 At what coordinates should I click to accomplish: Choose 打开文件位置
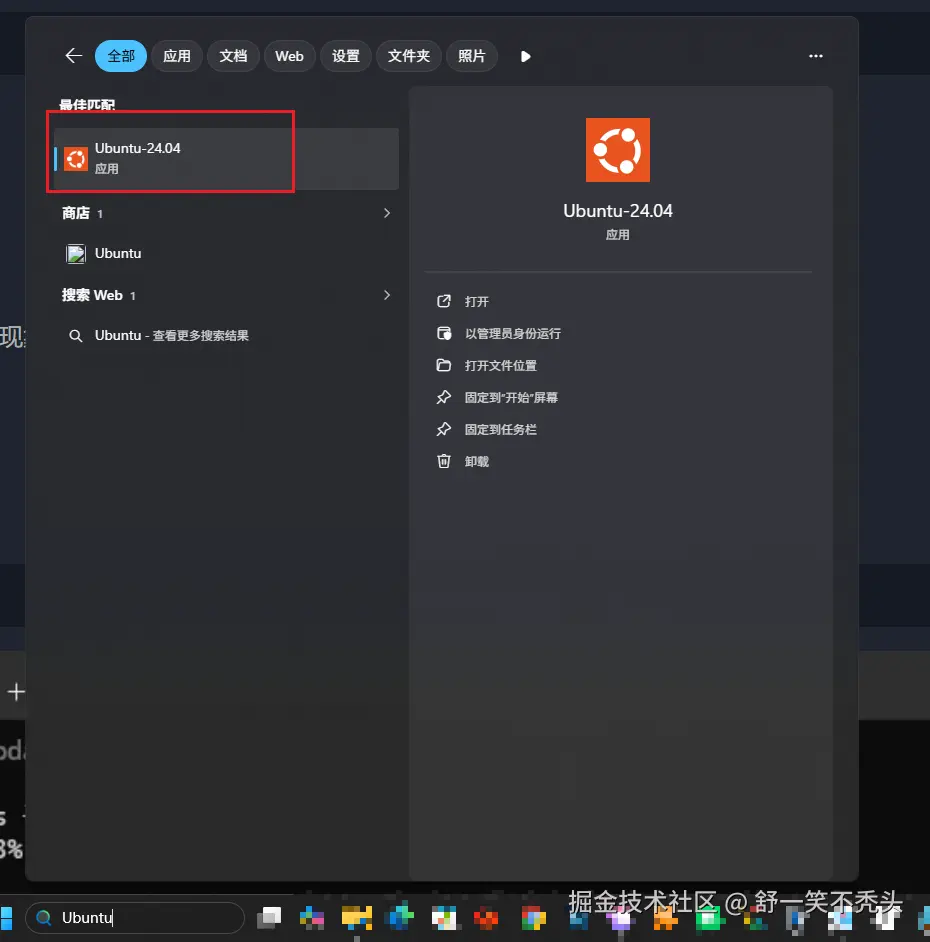point(500,365)
